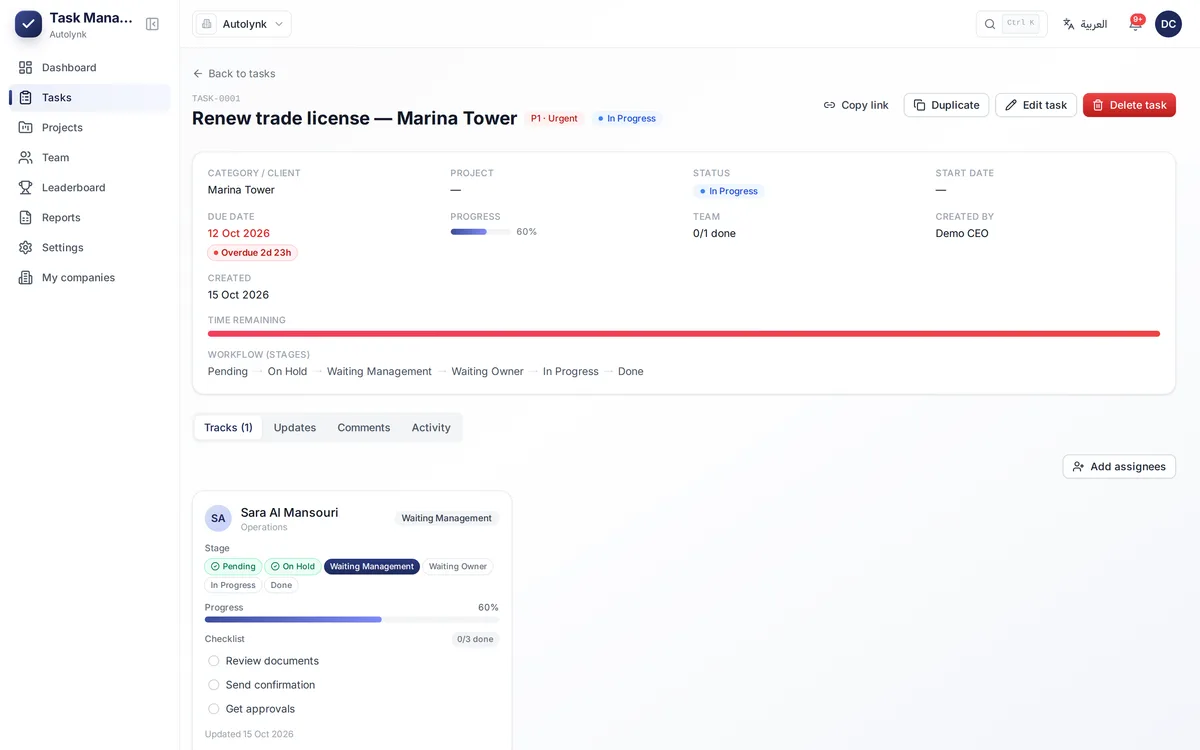
Task: Check the Review documents checklist item
Action: point(214,661)
